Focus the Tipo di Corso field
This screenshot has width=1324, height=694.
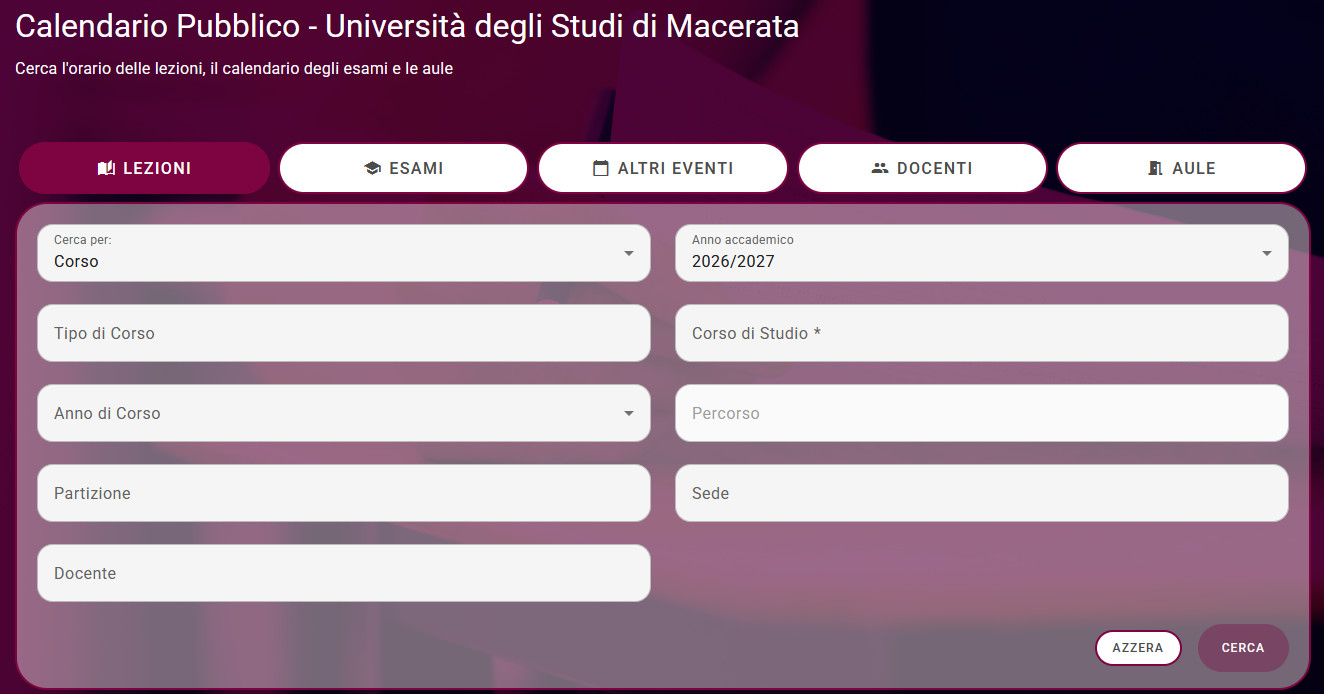pos(344,333)
